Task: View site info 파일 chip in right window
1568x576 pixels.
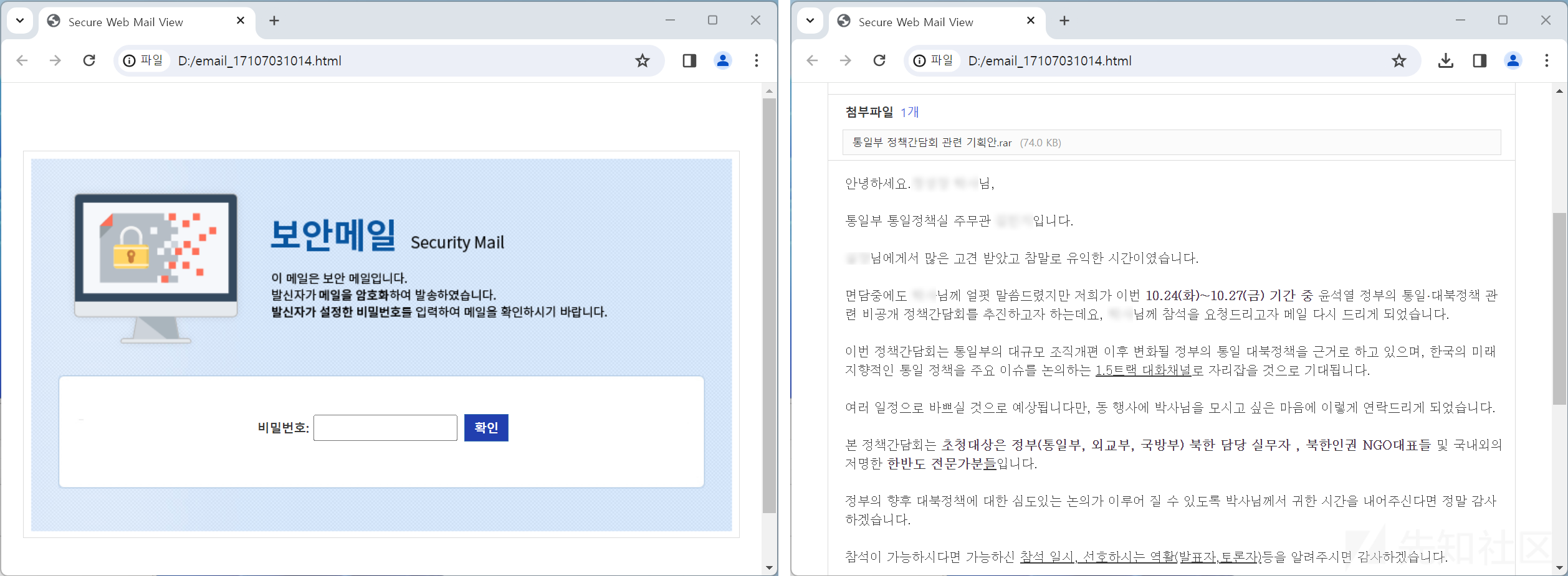Action: click(x=934, y=60)
